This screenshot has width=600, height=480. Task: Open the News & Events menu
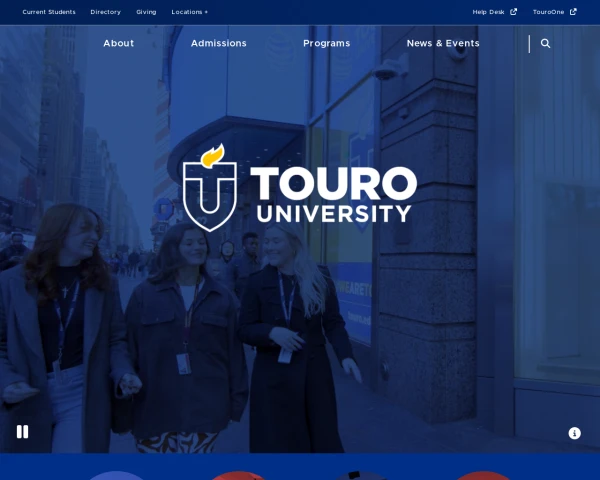point(443,43)
